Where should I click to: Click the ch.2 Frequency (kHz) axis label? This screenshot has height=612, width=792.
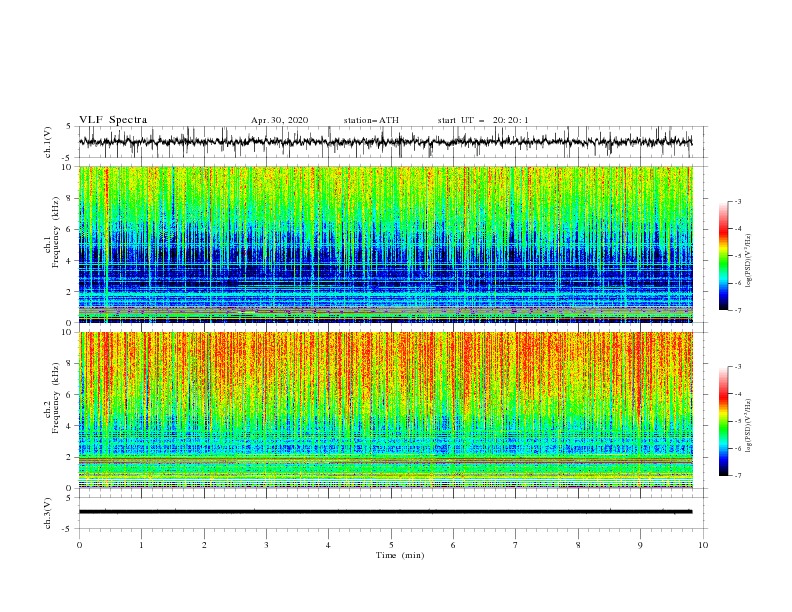pyautogui.click(x=52, y=397)
